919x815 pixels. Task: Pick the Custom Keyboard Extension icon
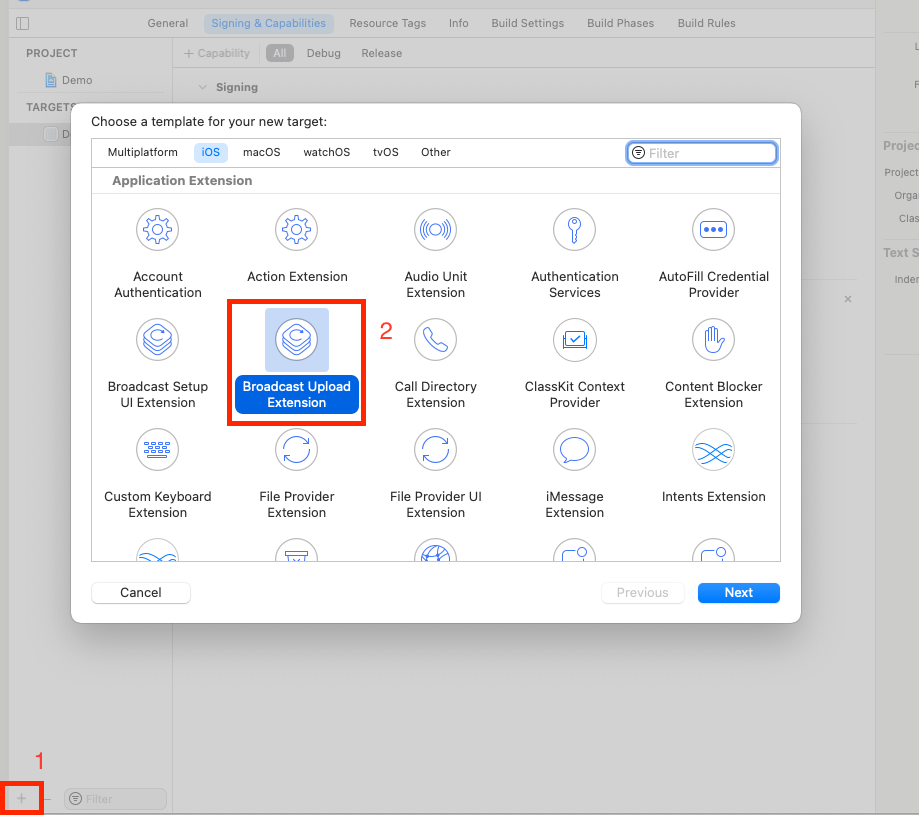(158, 449)
